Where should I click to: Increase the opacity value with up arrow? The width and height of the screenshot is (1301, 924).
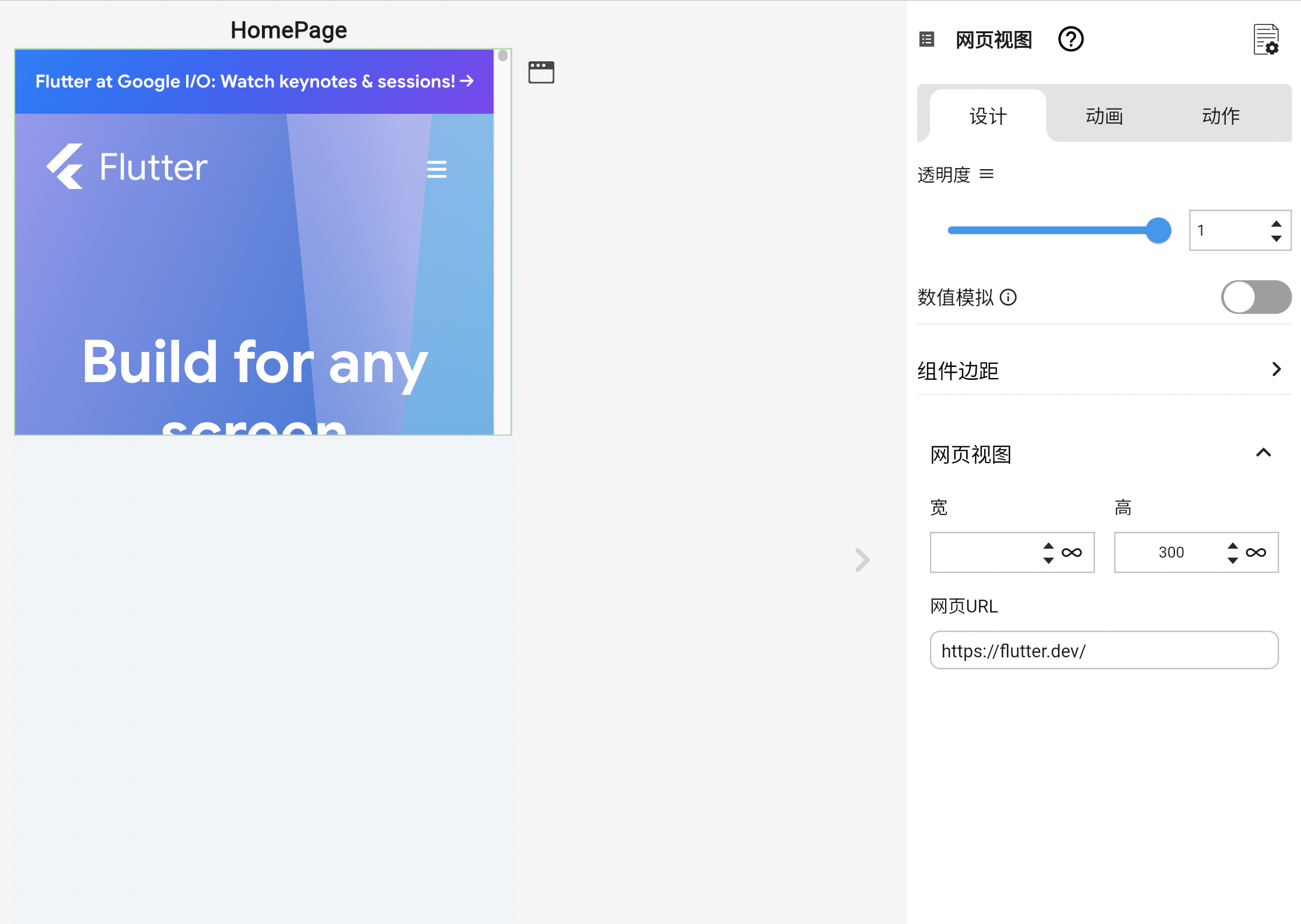pyautogui.click(x=1276, y=224)
